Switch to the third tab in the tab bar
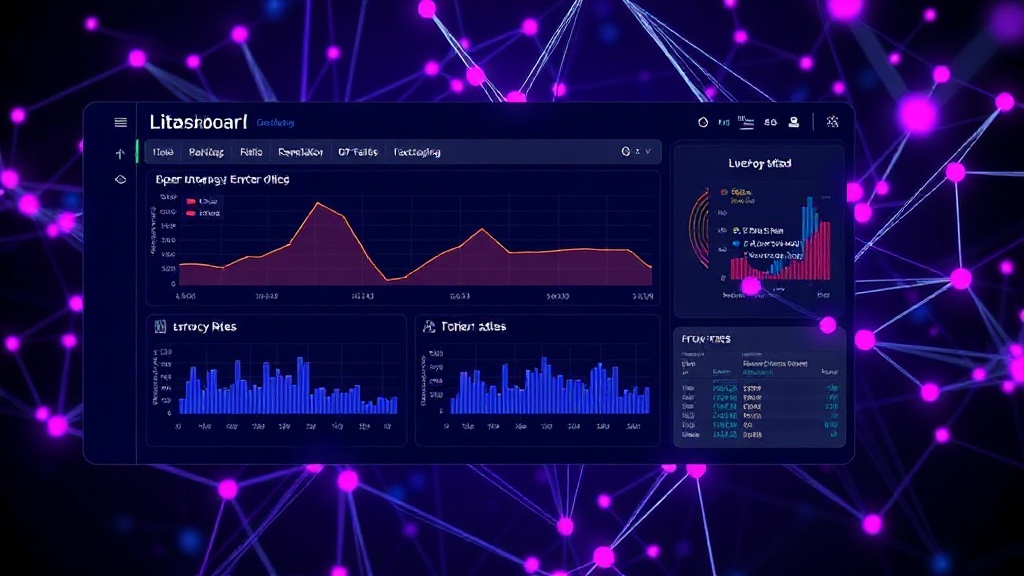 point(251,152)
